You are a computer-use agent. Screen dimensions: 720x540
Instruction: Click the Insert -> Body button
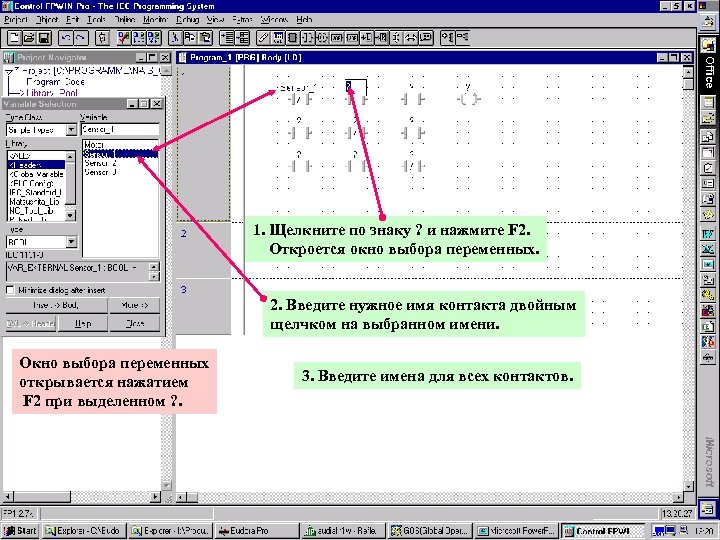pyautogui.click(x=56, y=305)
